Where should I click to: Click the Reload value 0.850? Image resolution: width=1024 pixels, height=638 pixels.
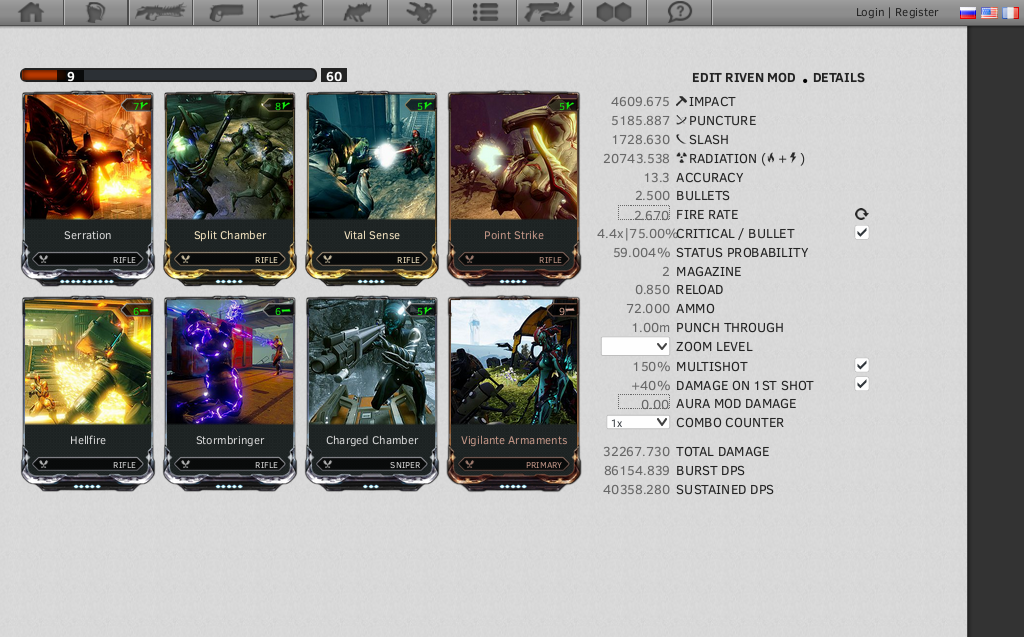652,289
